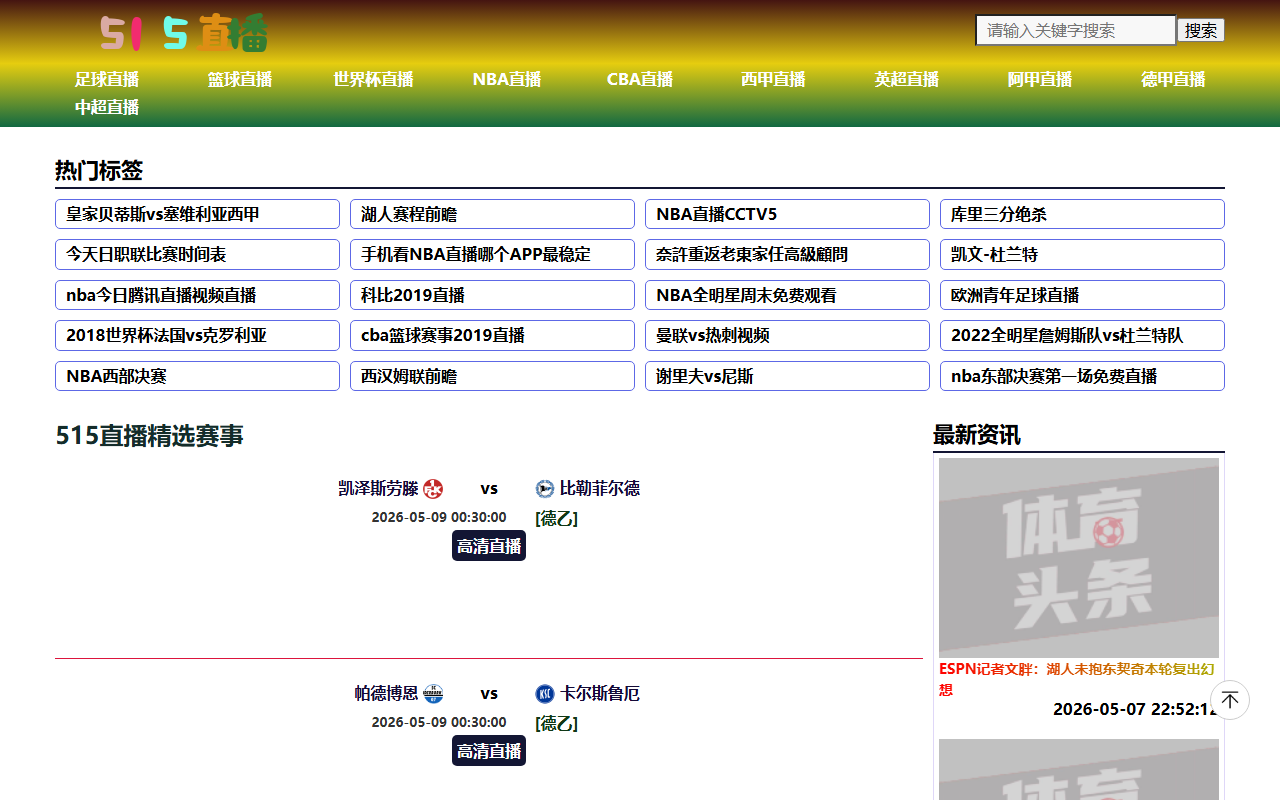Screen dimensions: 1280x800
Task: Open the 篮球直播 navigation item
Action: [240, 79]
